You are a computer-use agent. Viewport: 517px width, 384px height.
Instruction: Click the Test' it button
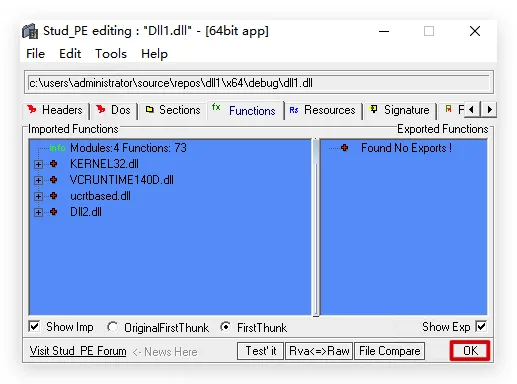[x=260, y=351]
